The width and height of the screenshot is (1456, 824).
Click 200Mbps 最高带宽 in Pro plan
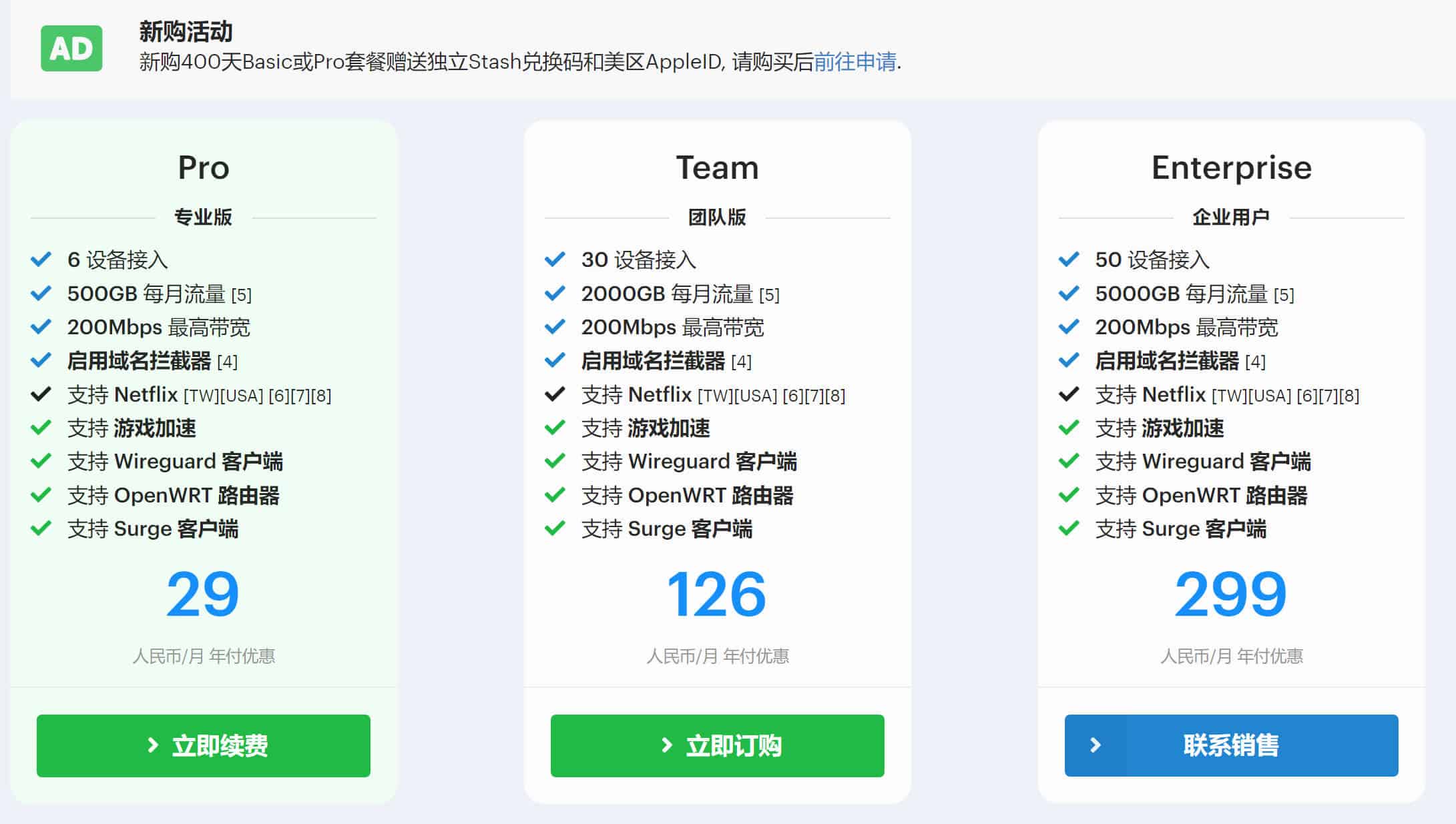159,328
